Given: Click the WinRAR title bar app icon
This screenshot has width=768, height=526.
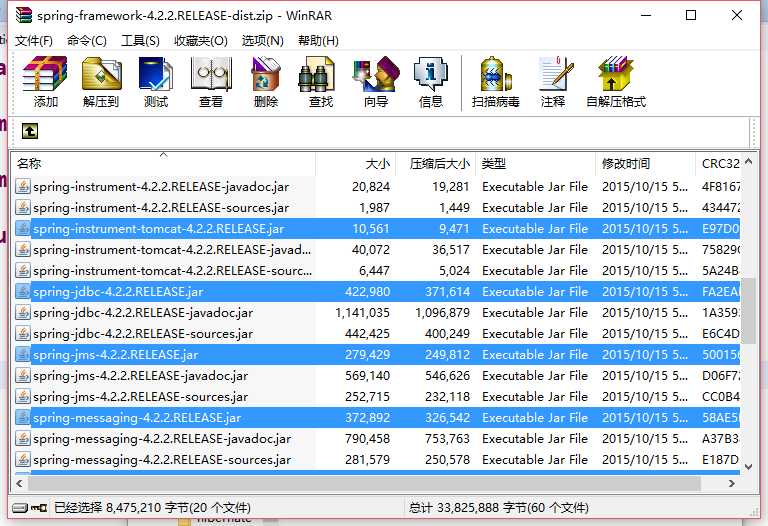Looking at the screenshot, I should (x=24, y=15).
